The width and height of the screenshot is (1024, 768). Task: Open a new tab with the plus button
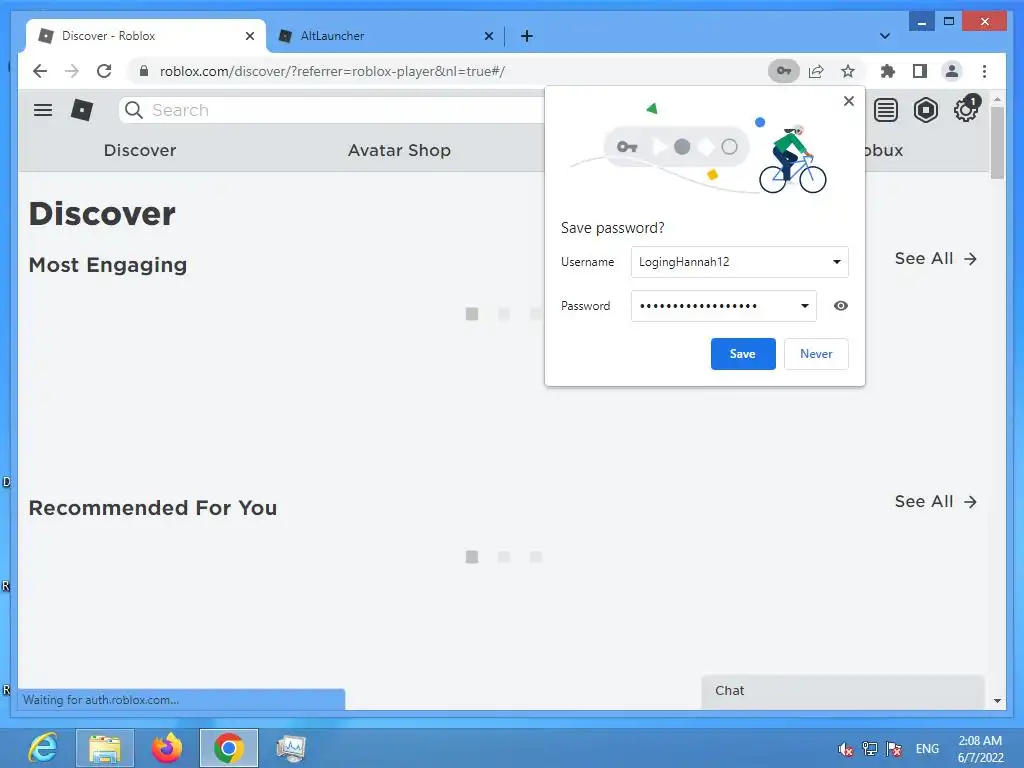point(527,36)
